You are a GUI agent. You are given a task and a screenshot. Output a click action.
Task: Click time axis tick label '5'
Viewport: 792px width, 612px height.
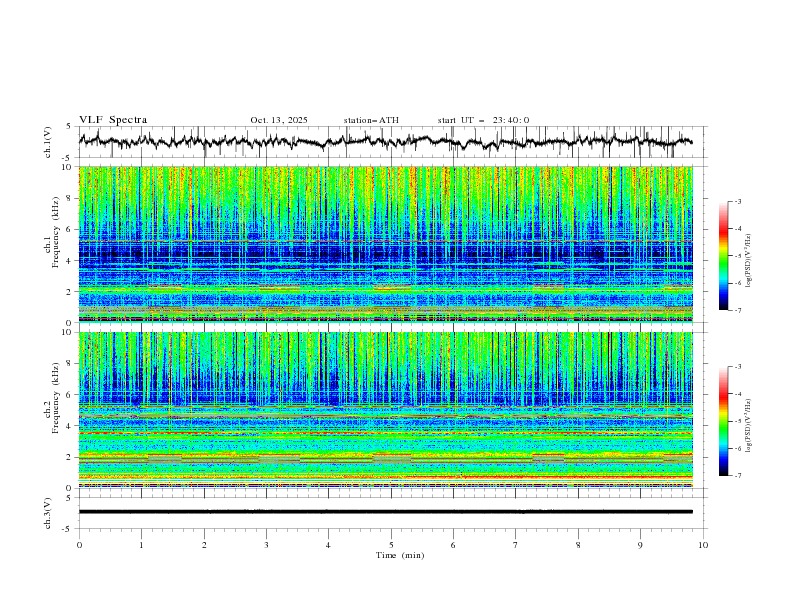point(391,545)
